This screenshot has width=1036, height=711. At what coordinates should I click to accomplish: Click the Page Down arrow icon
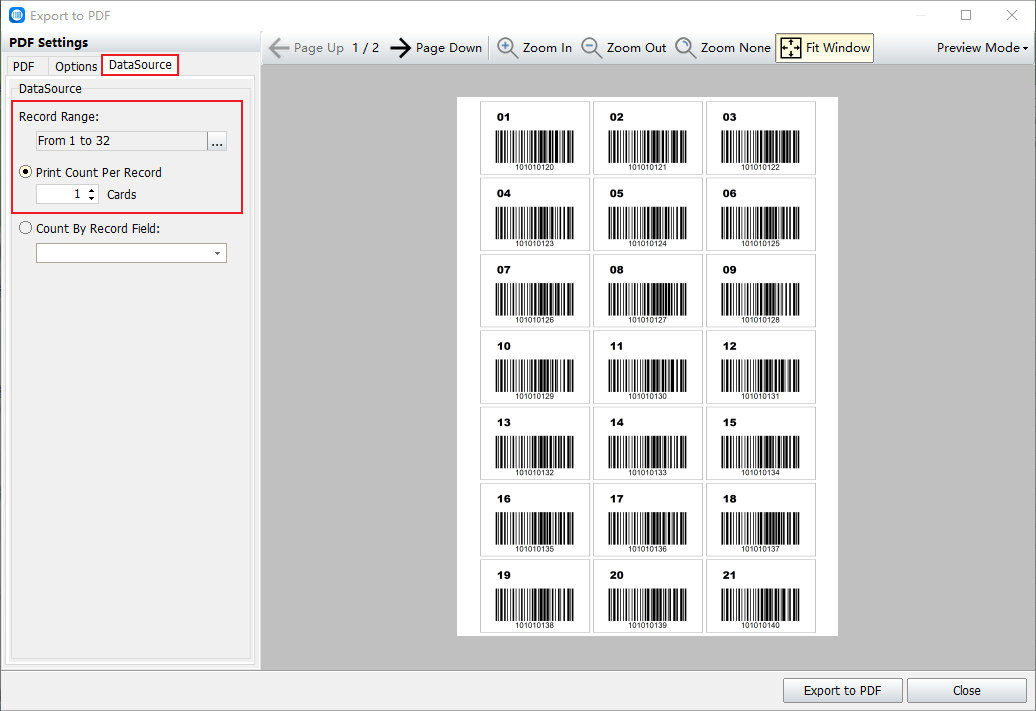click(x=400, y=48)
